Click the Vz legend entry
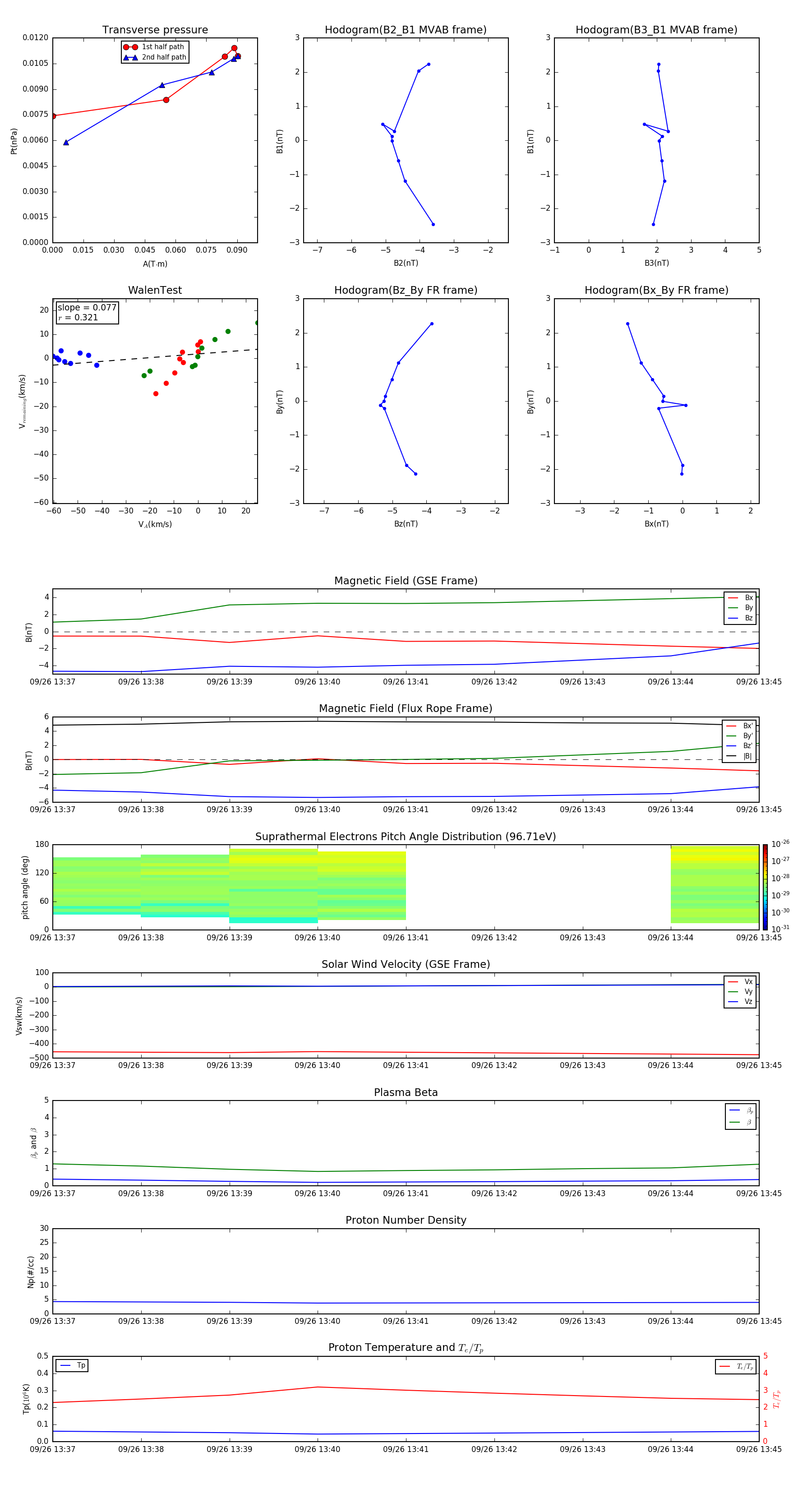Image resolution: width=812 pixels, height=1489 pixels. coord(740,1001)
